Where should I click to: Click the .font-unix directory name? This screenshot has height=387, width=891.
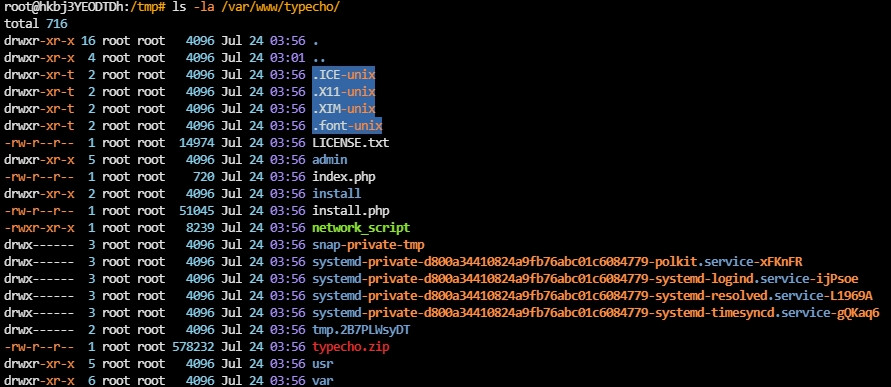pos(347,126)
